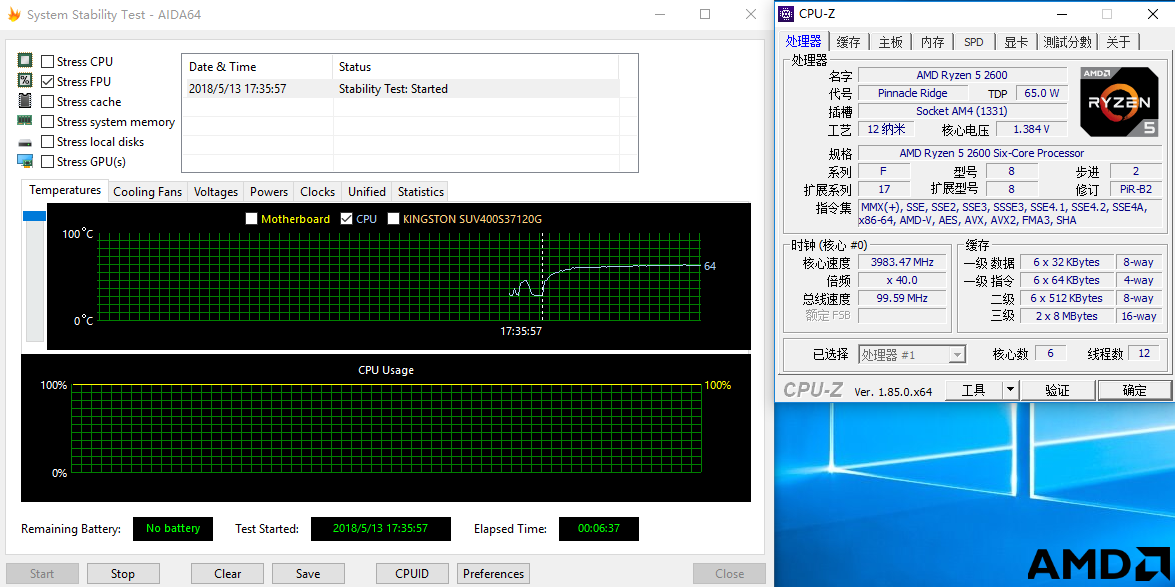Viewport: 1175px width, 587px height.
Task: Enable the Stress system memory checkbox
Action: (x=47, y=121)
